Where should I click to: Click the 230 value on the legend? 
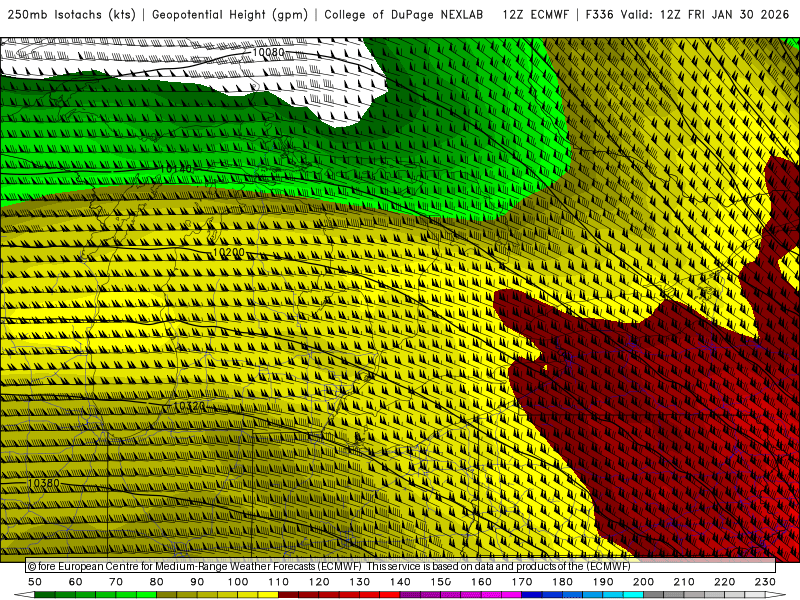(x=765, y=582)
